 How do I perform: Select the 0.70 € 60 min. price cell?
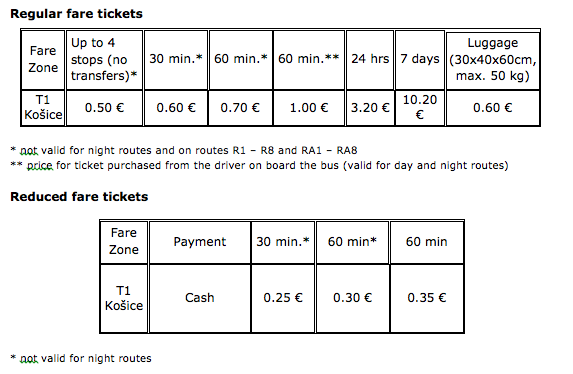[x=240, y=108]
